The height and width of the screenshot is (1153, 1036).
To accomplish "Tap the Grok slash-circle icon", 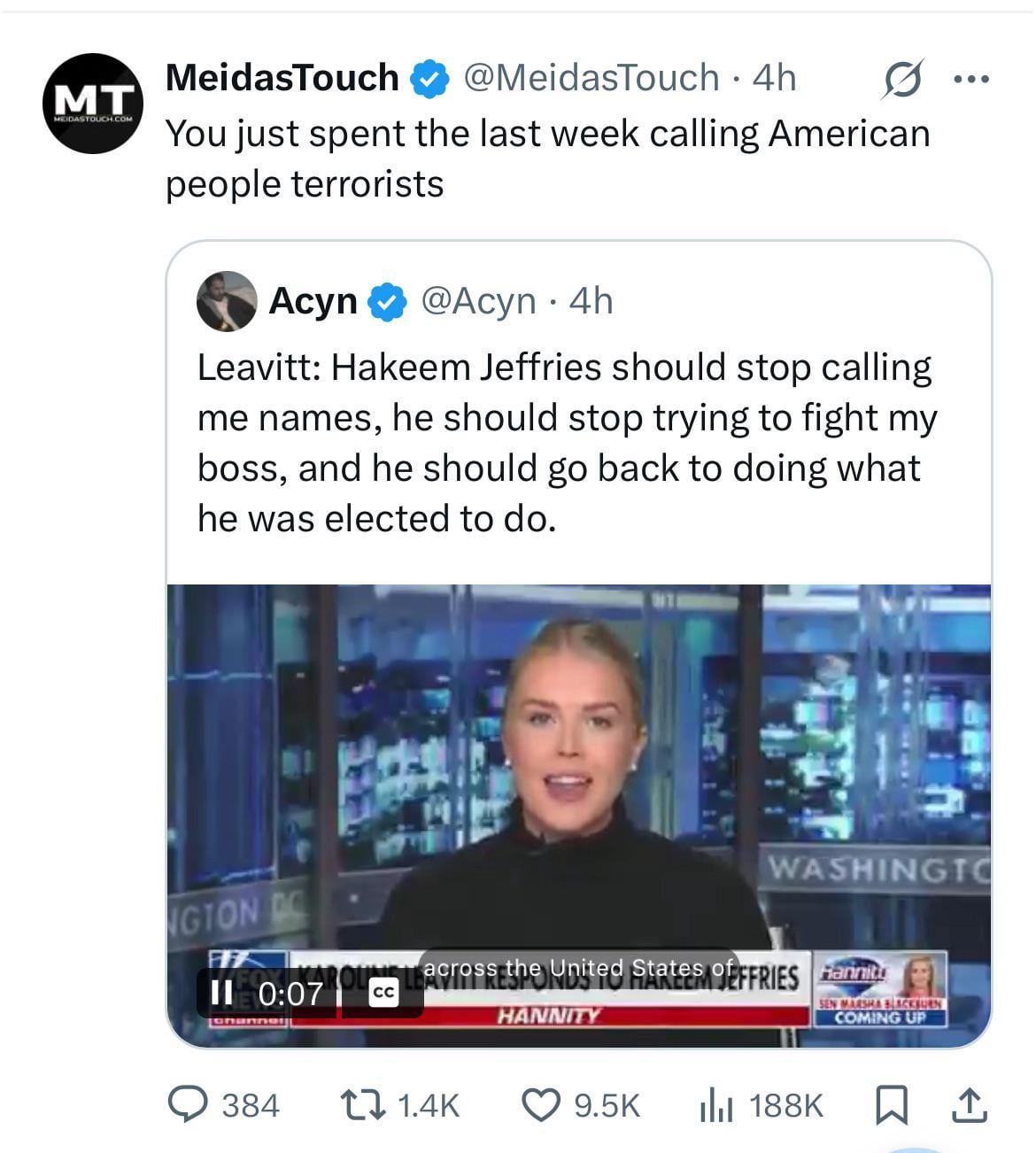I will tap(903, 80).
